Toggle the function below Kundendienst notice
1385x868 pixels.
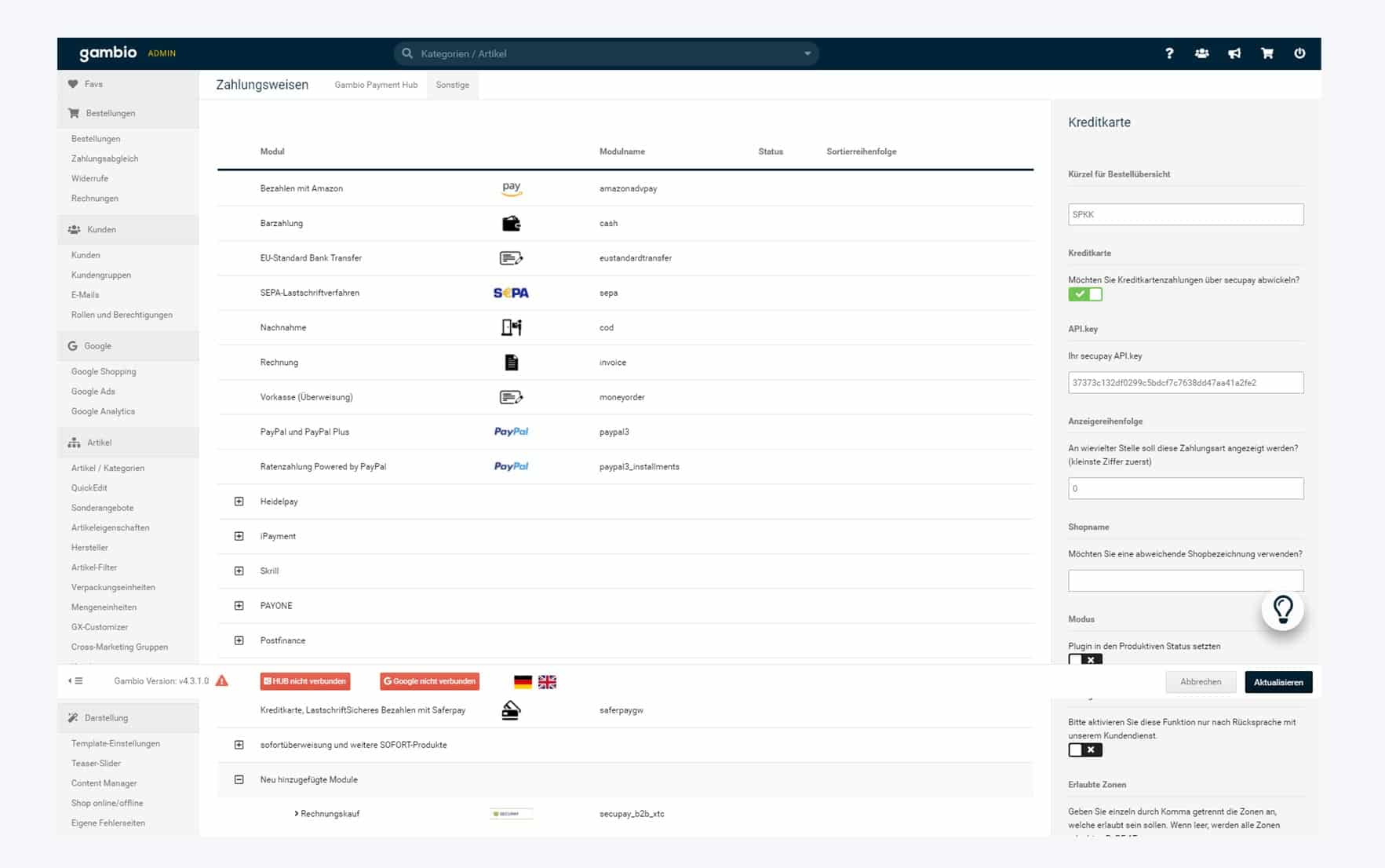[1087, 749]
